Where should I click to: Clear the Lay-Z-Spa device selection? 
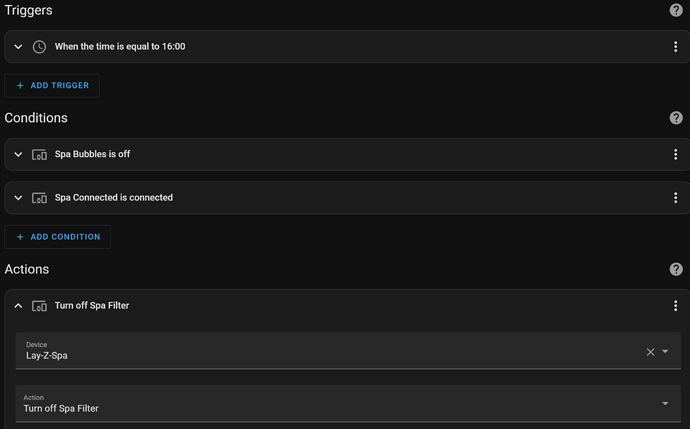pyautogui.click(x=650, y=352)
